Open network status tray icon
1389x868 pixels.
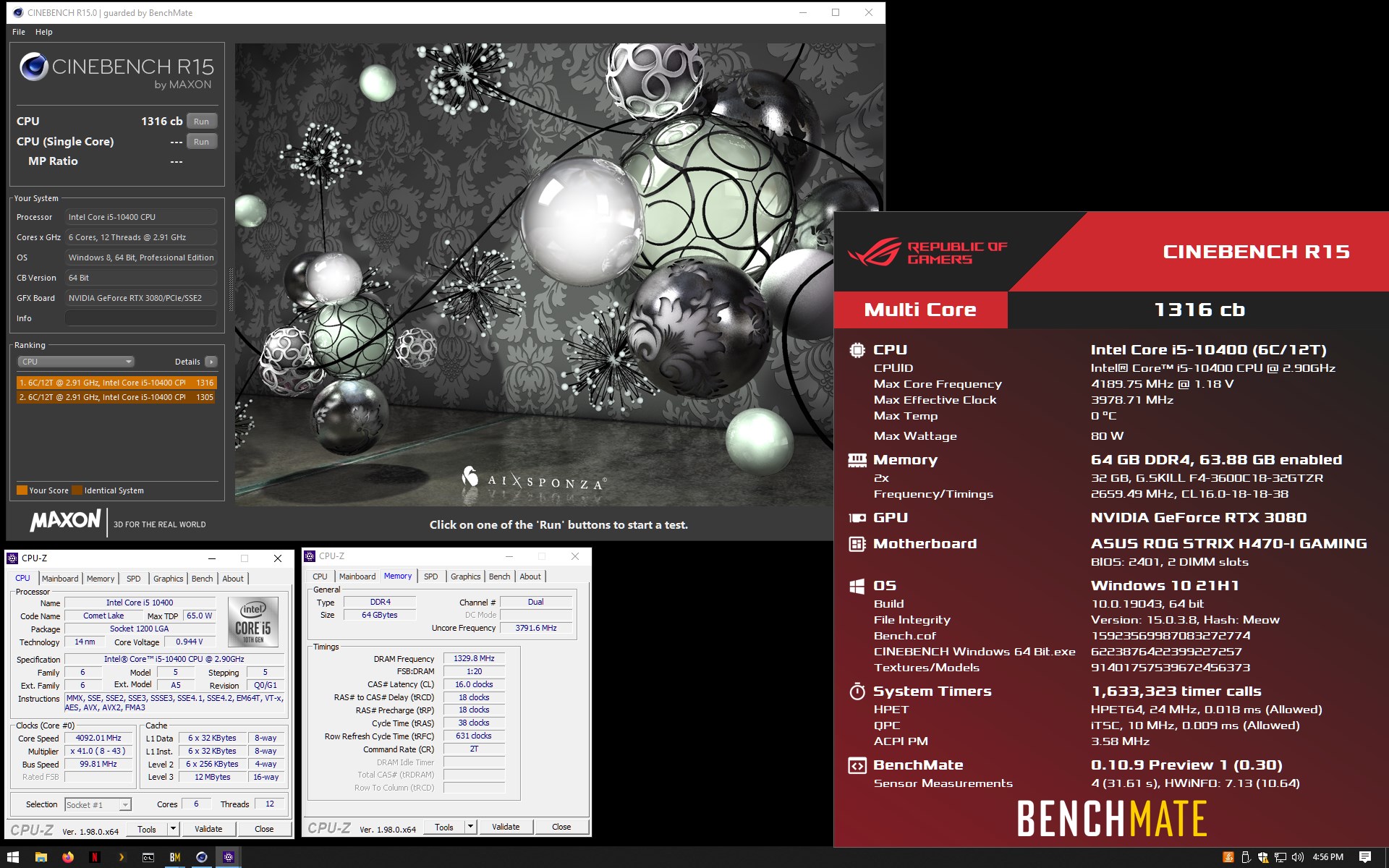[x=1280, y=857]
